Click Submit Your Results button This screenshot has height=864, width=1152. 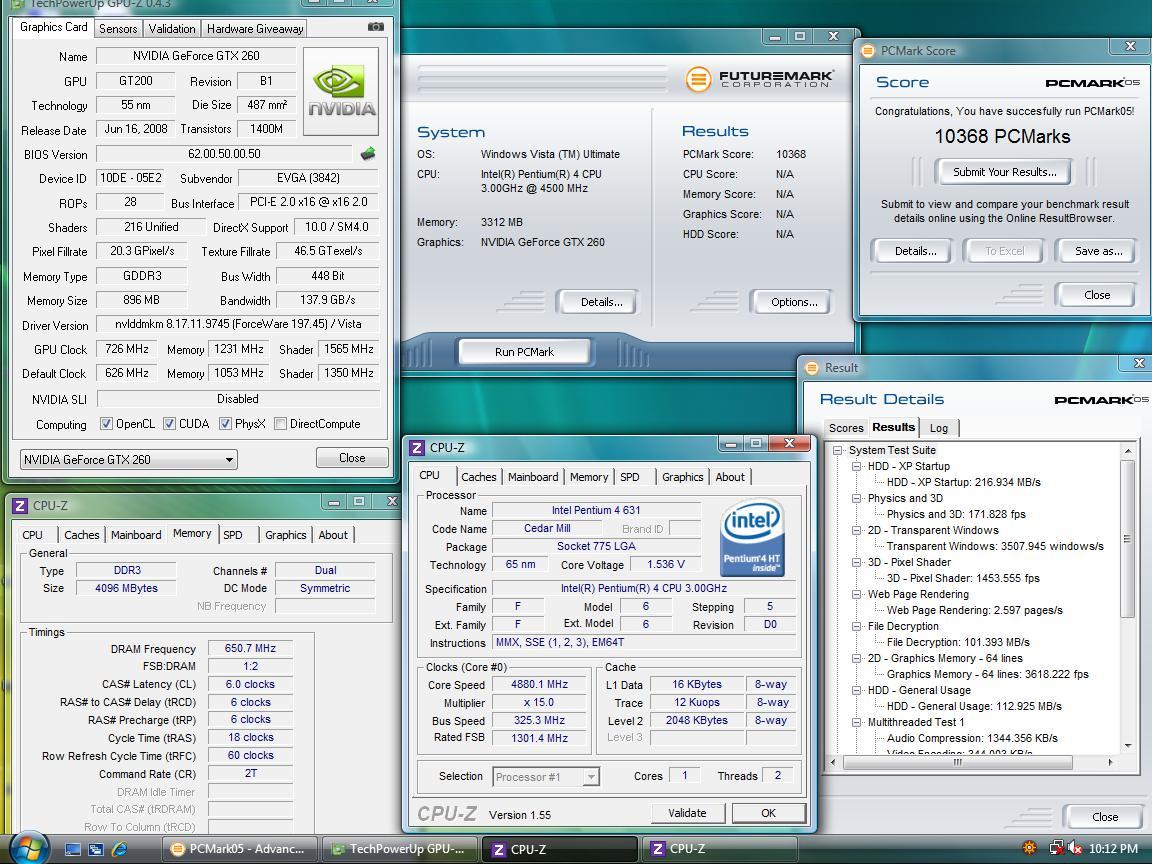pyautogui.click(x=1004, y=173)
